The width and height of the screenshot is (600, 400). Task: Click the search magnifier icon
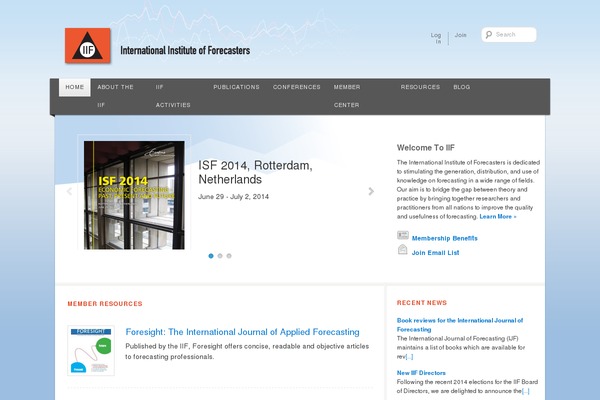pyautogui.click(x=489, y=35)
